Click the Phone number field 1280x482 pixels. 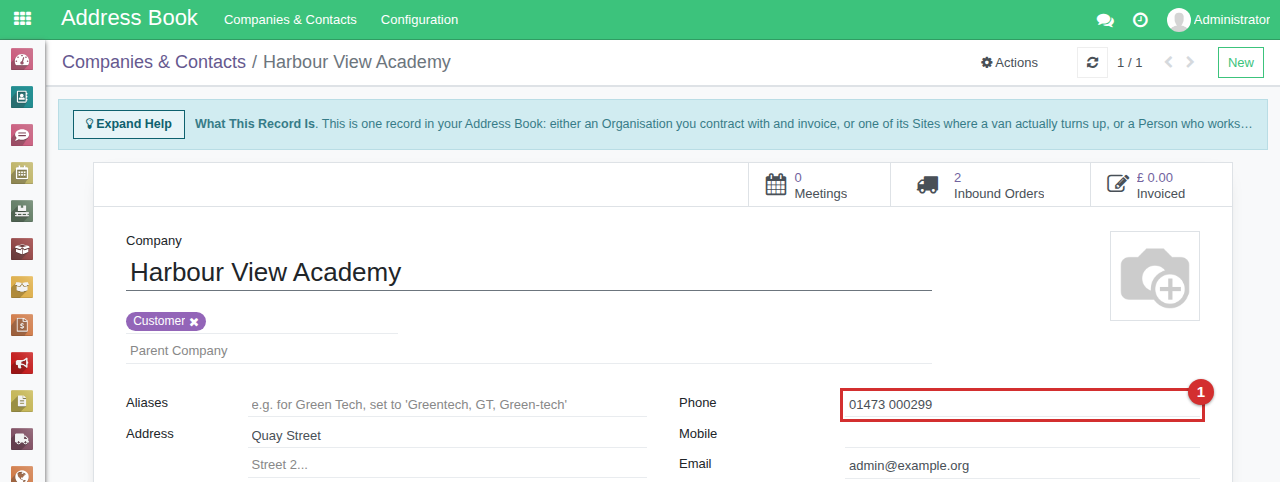(x=1022, y=405)
